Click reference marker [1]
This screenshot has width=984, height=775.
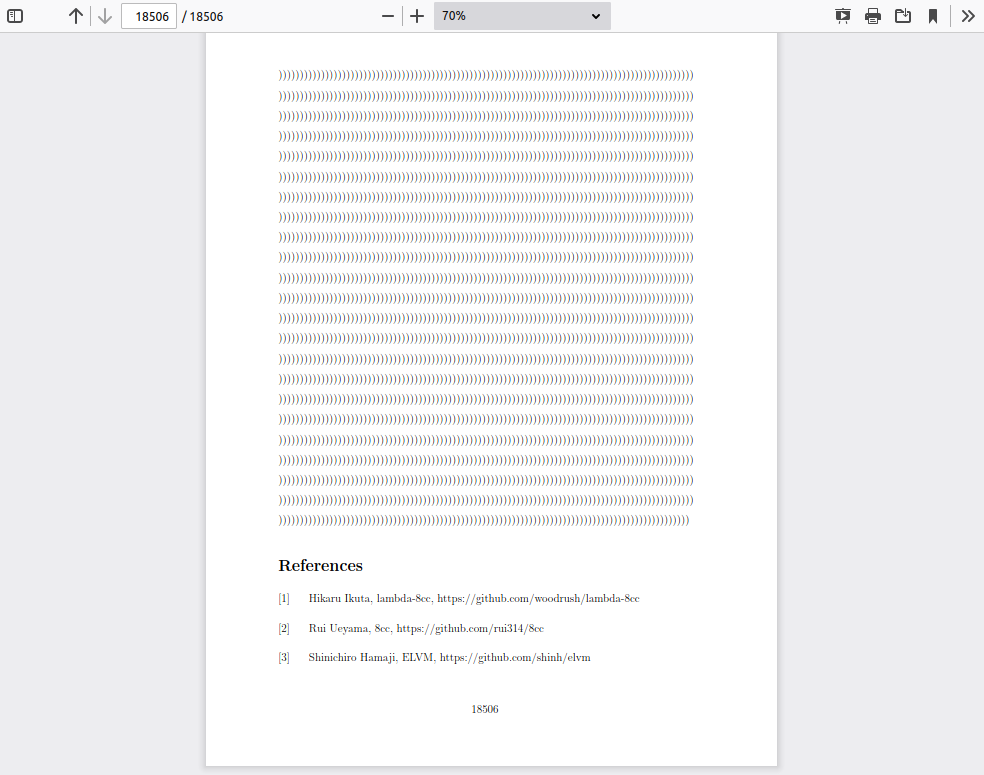click(283, 598)
